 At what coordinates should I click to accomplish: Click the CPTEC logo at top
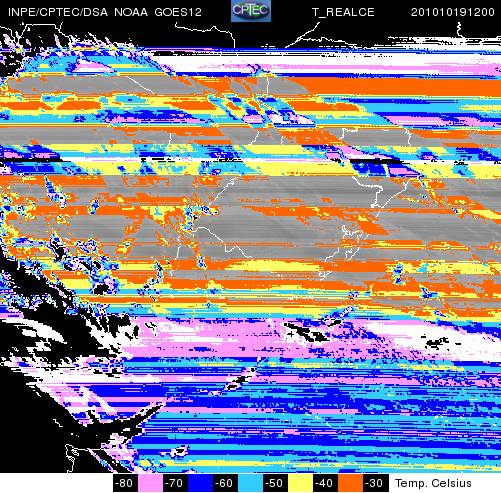click(x=251, y=11)
